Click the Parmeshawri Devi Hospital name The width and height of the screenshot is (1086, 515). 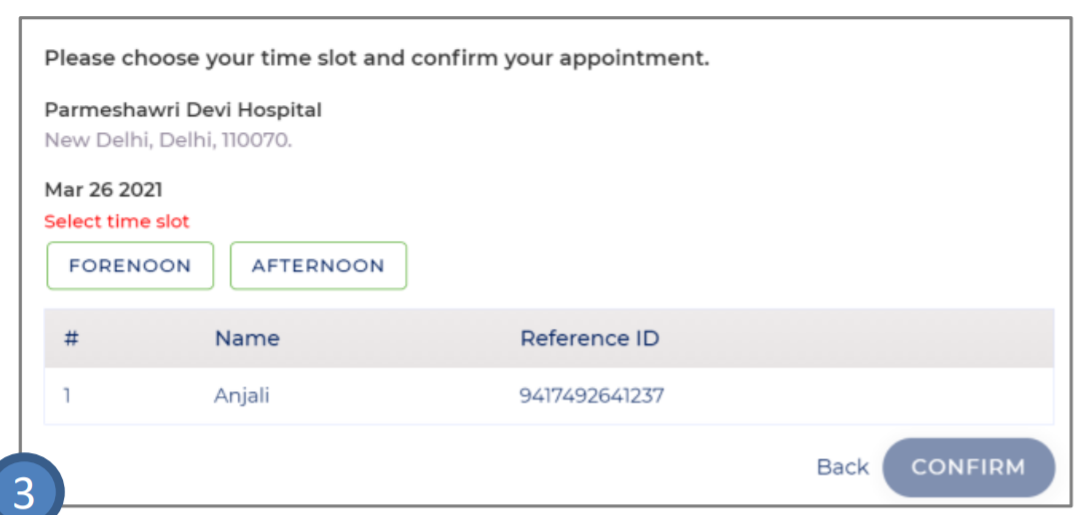(183, 110)
